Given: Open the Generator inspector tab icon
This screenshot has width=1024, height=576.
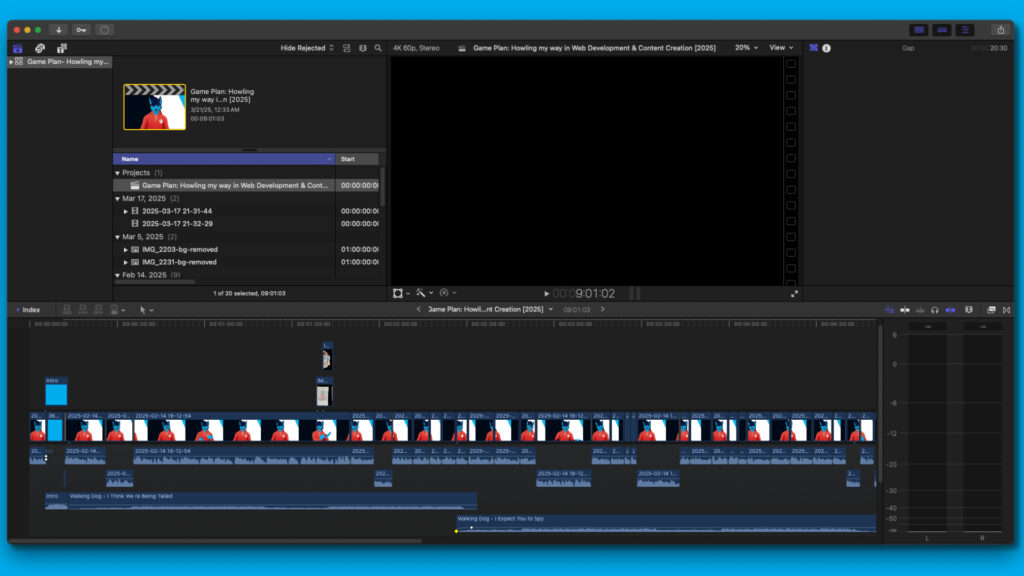Looking at the screenshot, I should pyautogui.click(x=814, y=48).
